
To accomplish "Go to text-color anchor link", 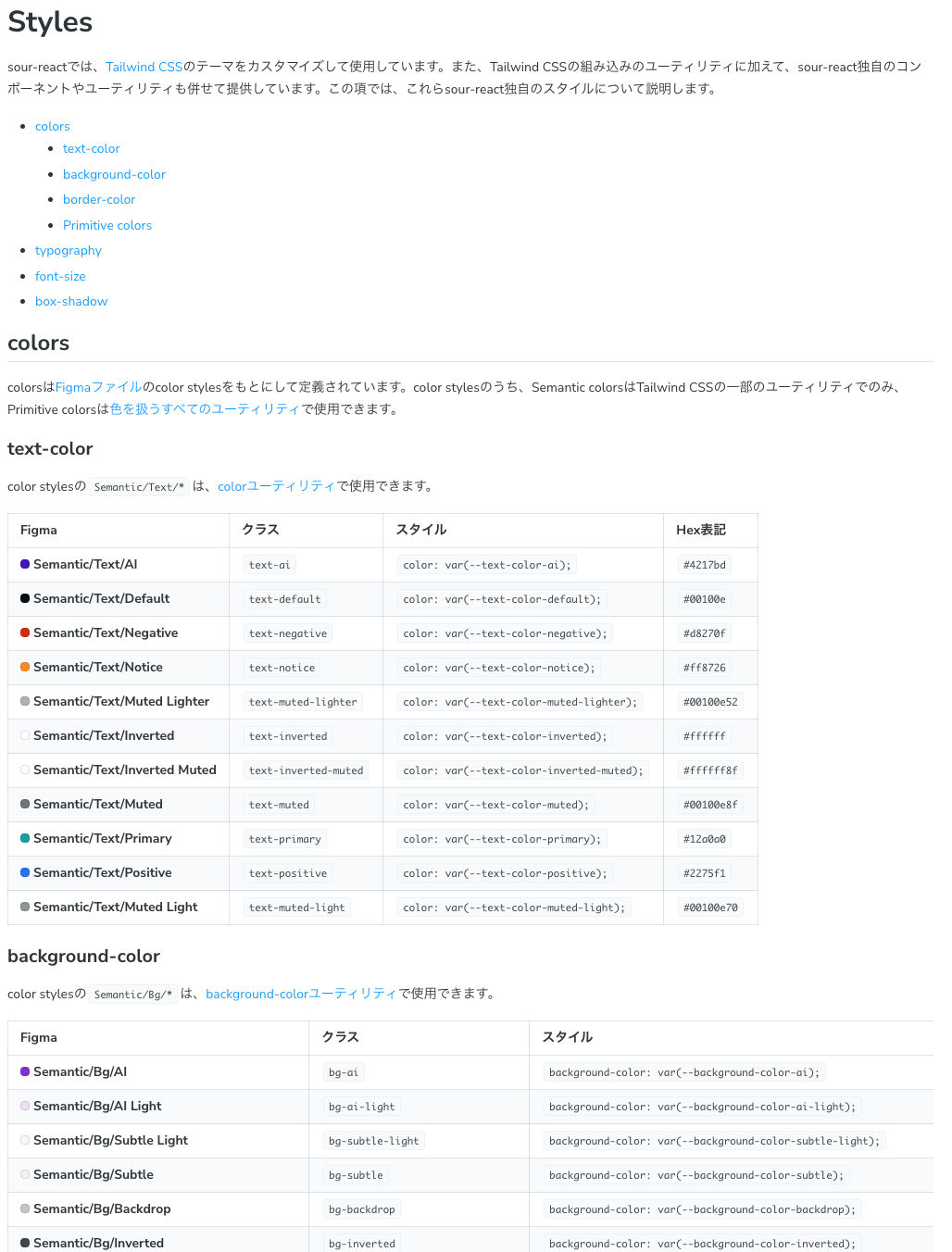I will (x=92, y=148).
